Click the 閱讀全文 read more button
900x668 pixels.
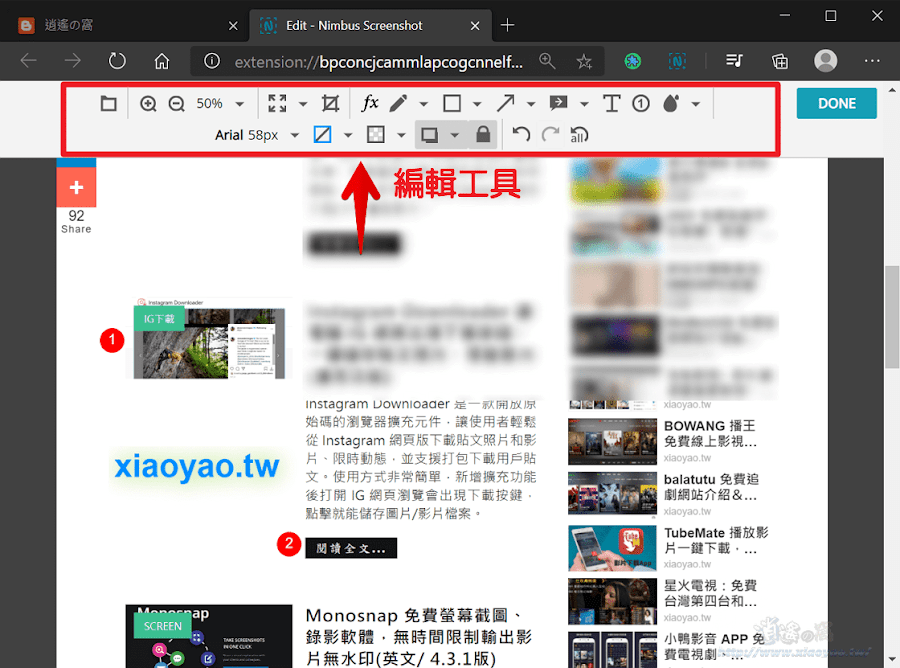[x=351, y=548]
